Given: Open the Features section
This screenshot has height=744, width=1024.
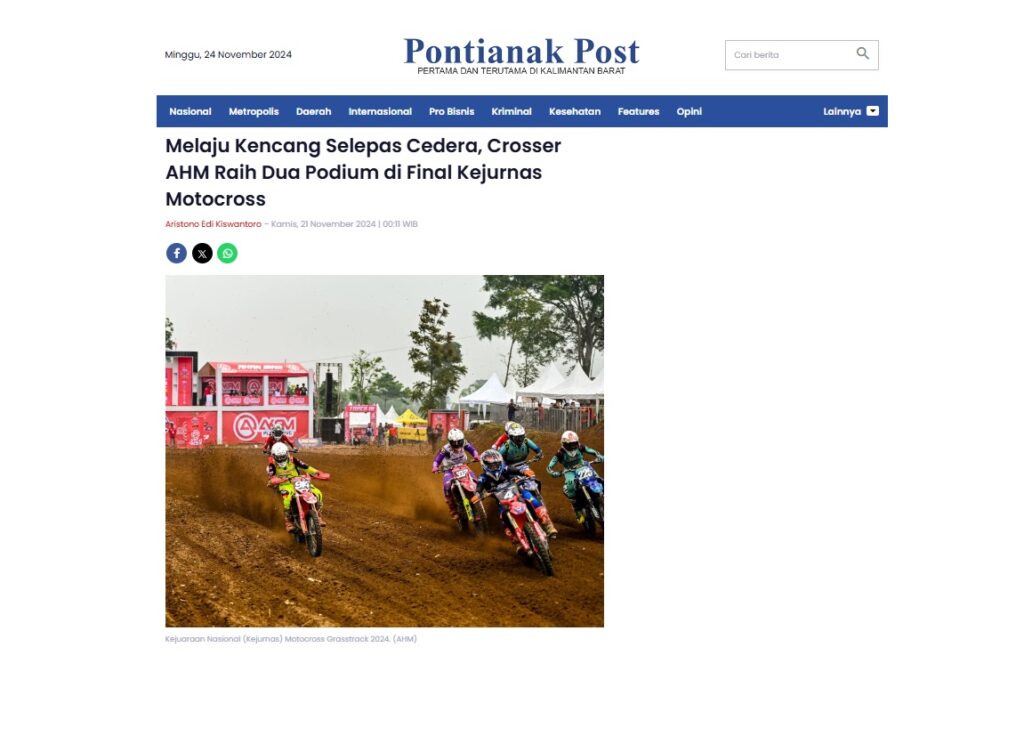Looking at the screenshot, I should pos(638,112).
